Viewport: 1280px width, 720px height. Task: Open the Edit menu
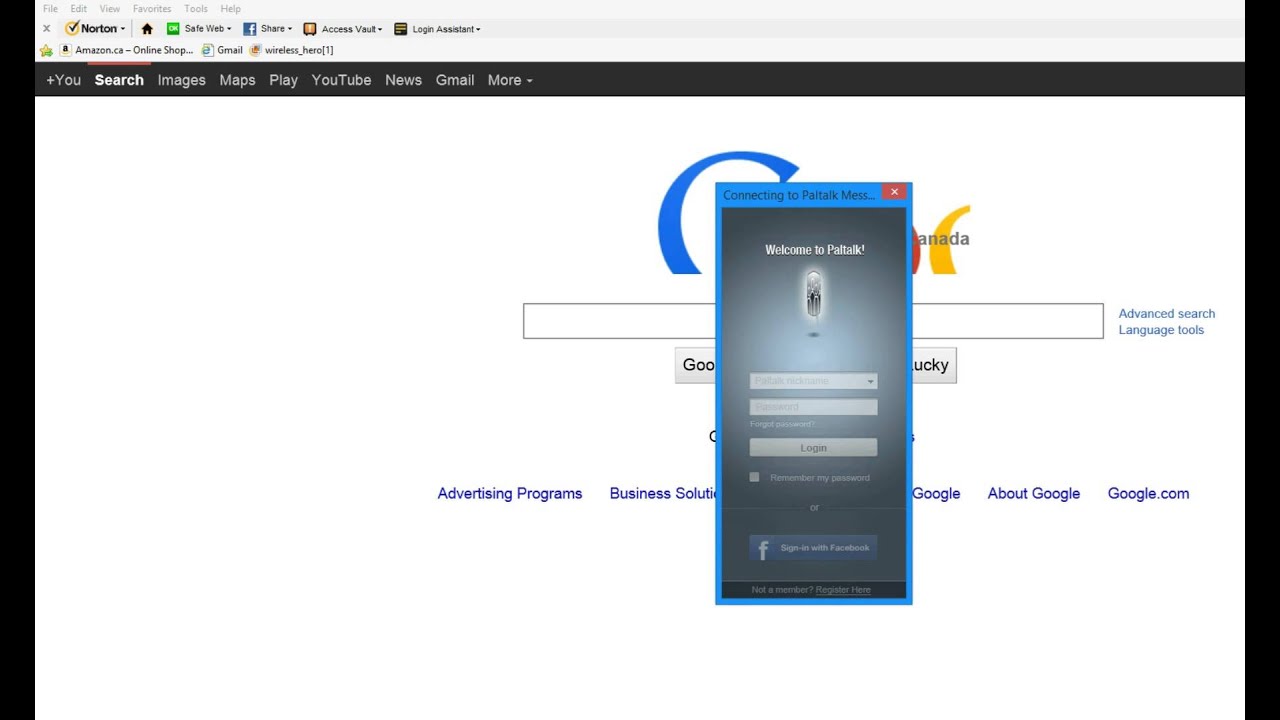coord(79,8)
